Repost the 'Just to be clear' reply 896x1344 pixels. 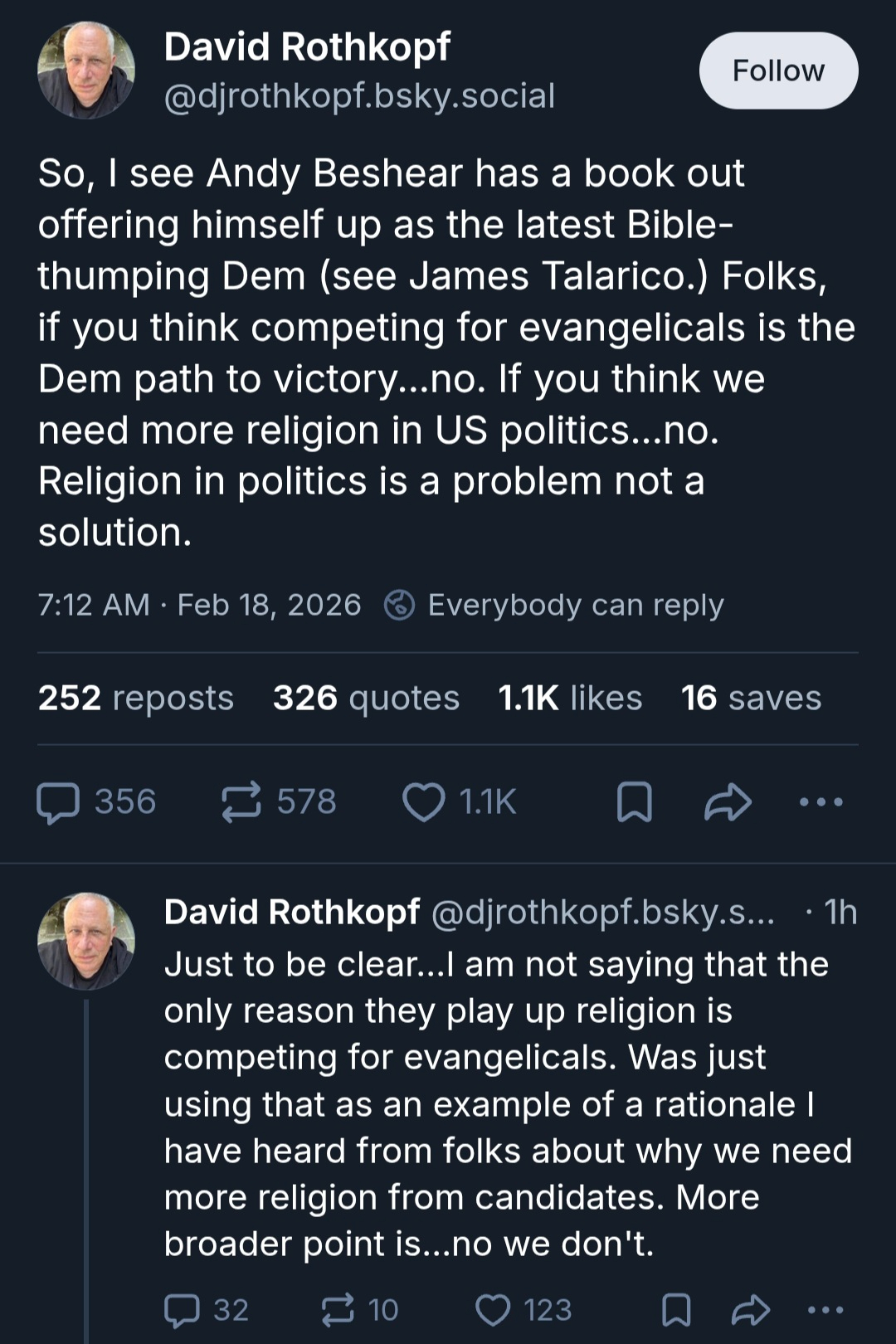[x=338, y=1310]
